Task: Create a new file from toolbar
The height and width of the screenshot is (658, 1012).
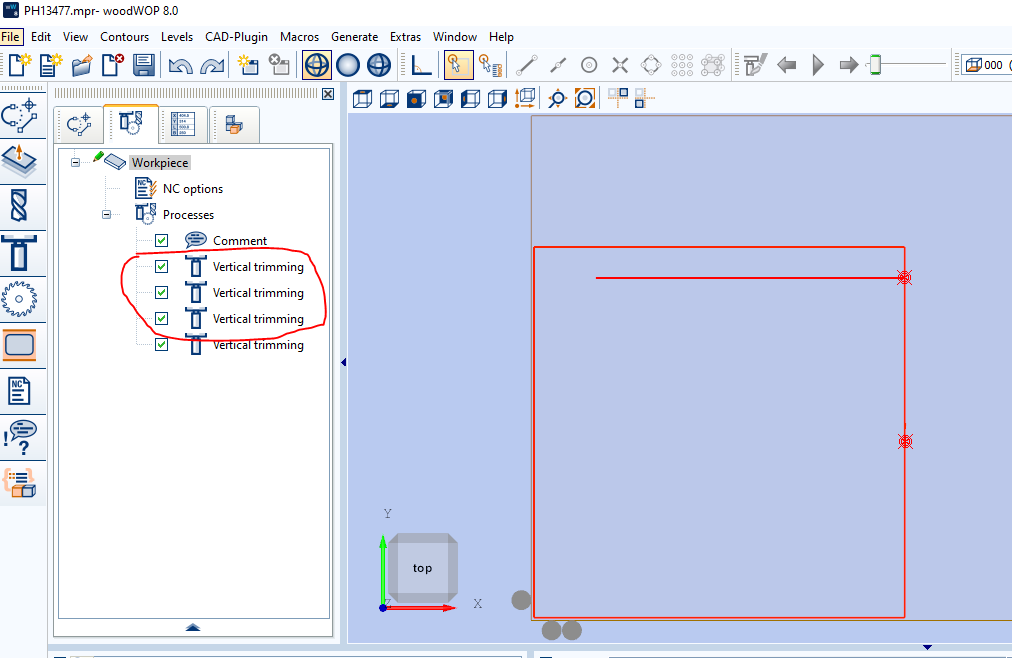Action: coord(20,65)
